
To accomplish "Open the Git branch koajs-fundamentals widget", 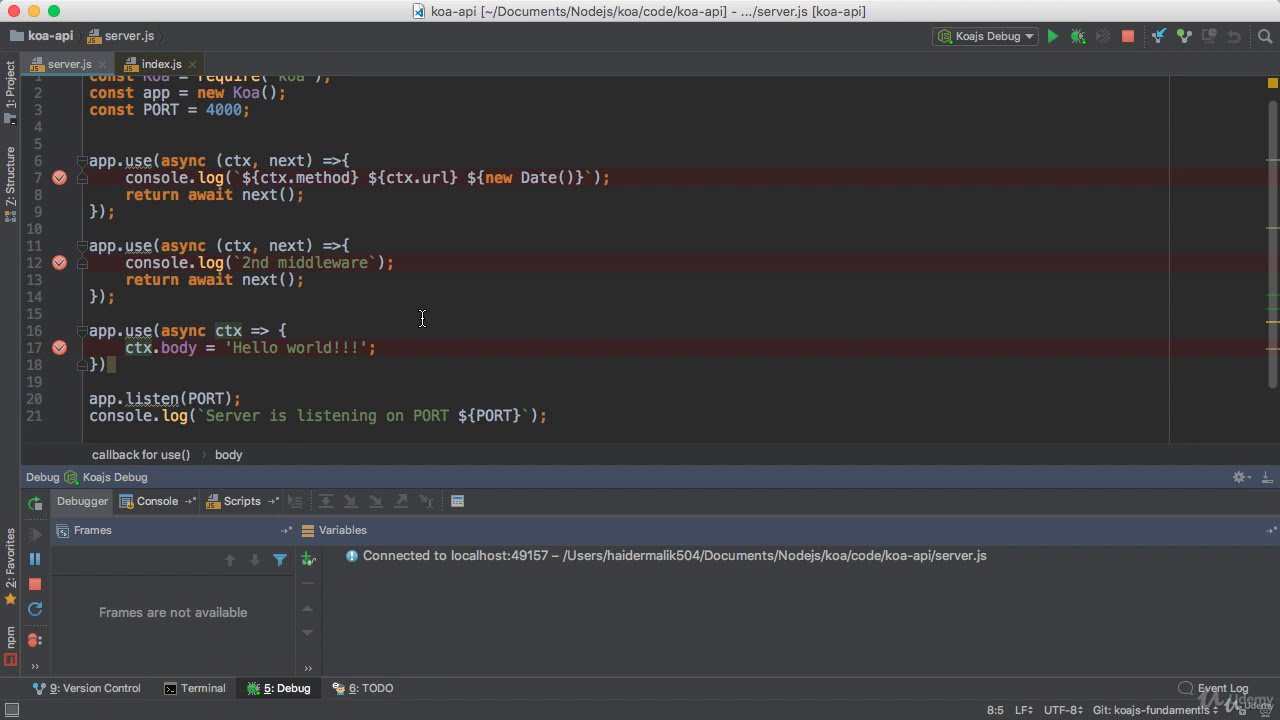I will click(x=1155, y=710).
